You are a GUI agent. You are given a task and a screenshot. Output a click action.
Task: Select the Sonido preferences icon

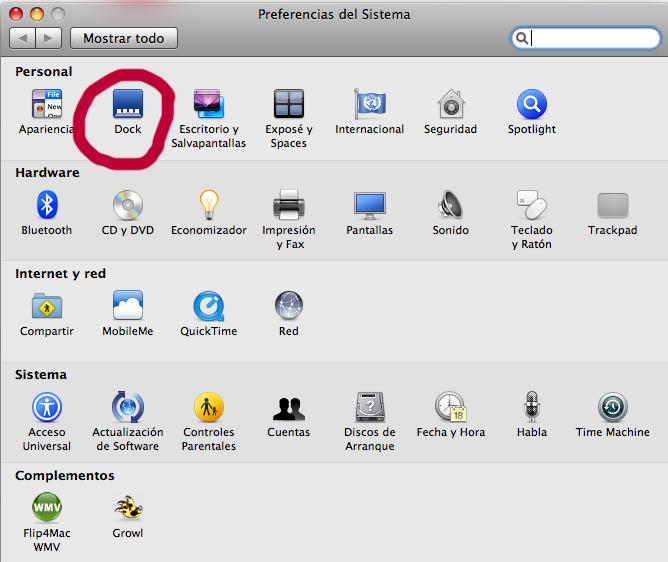450,206
